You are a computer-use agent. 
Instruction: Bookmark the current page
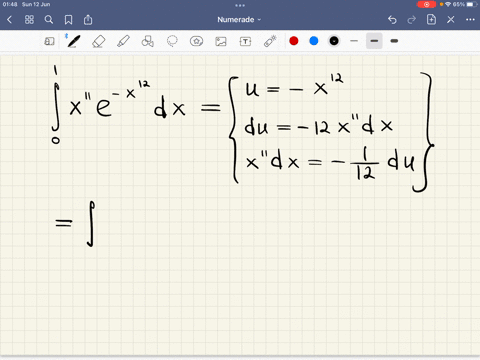(68, 20)
